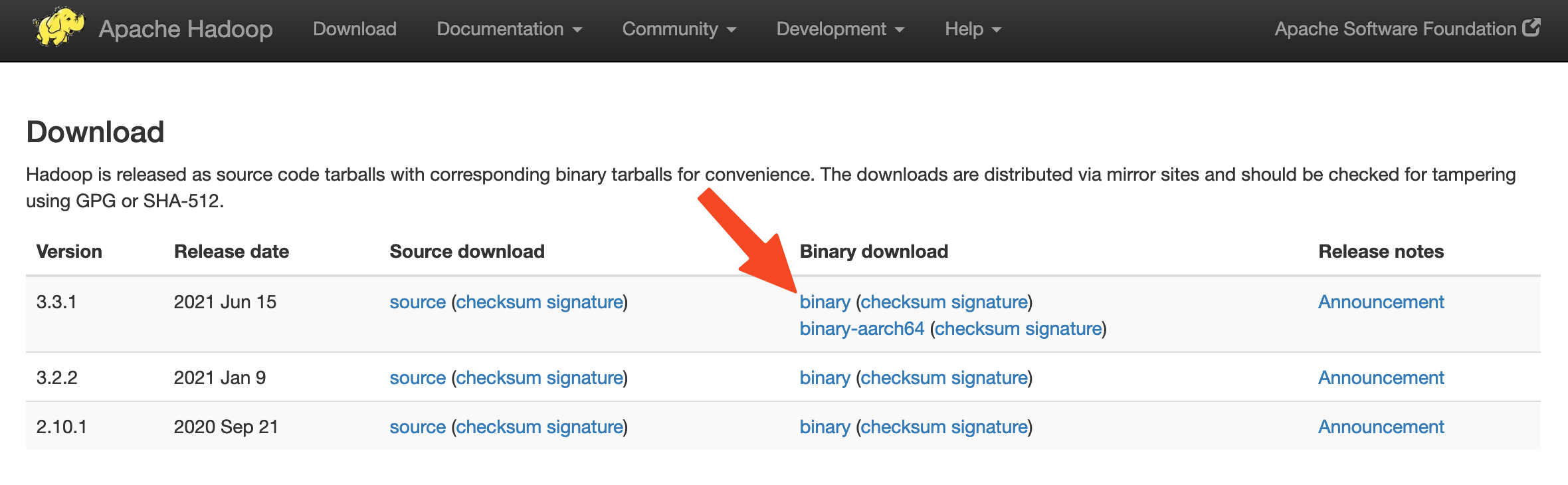Select the version cell 3.2.2

pos(56,378)
